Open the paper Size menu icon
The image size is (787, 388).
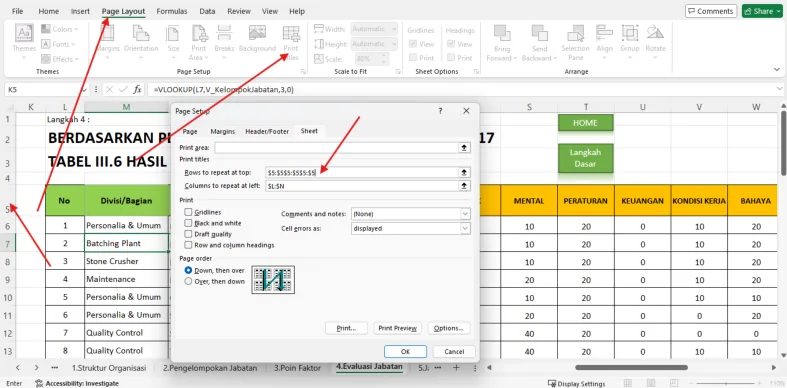(x=173, y=33)
